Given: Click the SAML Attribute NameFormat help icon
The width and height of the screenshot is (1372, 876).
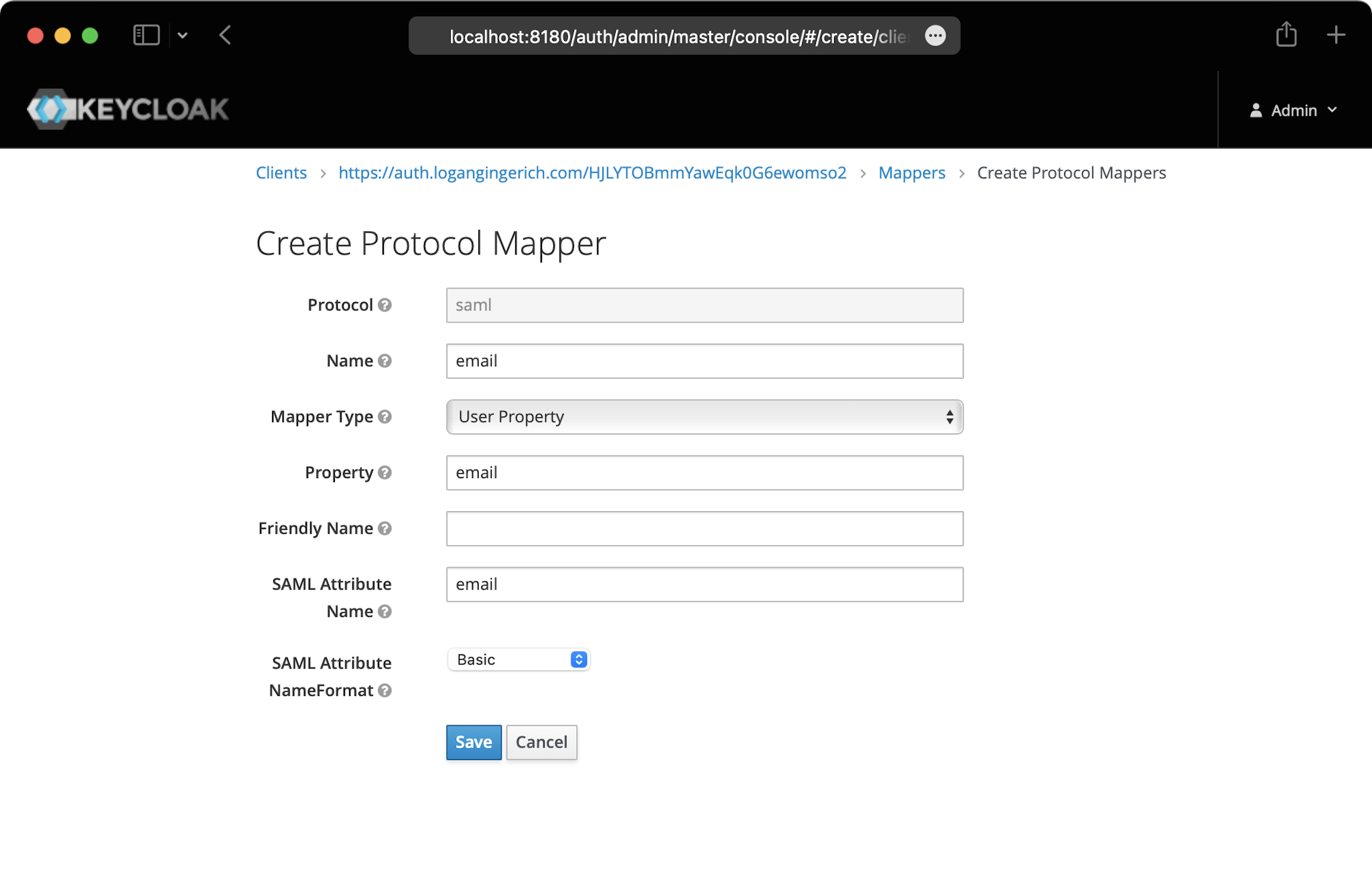Looking at the screenshot, I should click(x=385, y=690).
